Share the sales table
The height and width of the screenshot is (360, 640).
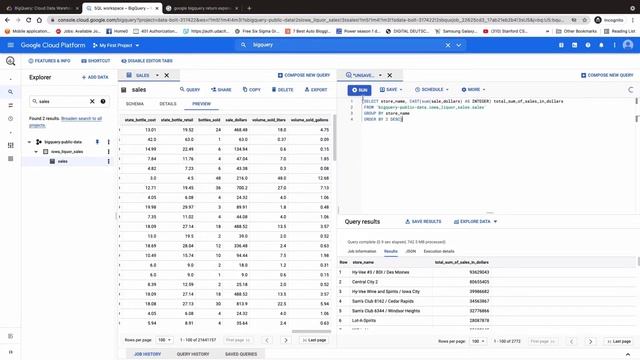221,89
